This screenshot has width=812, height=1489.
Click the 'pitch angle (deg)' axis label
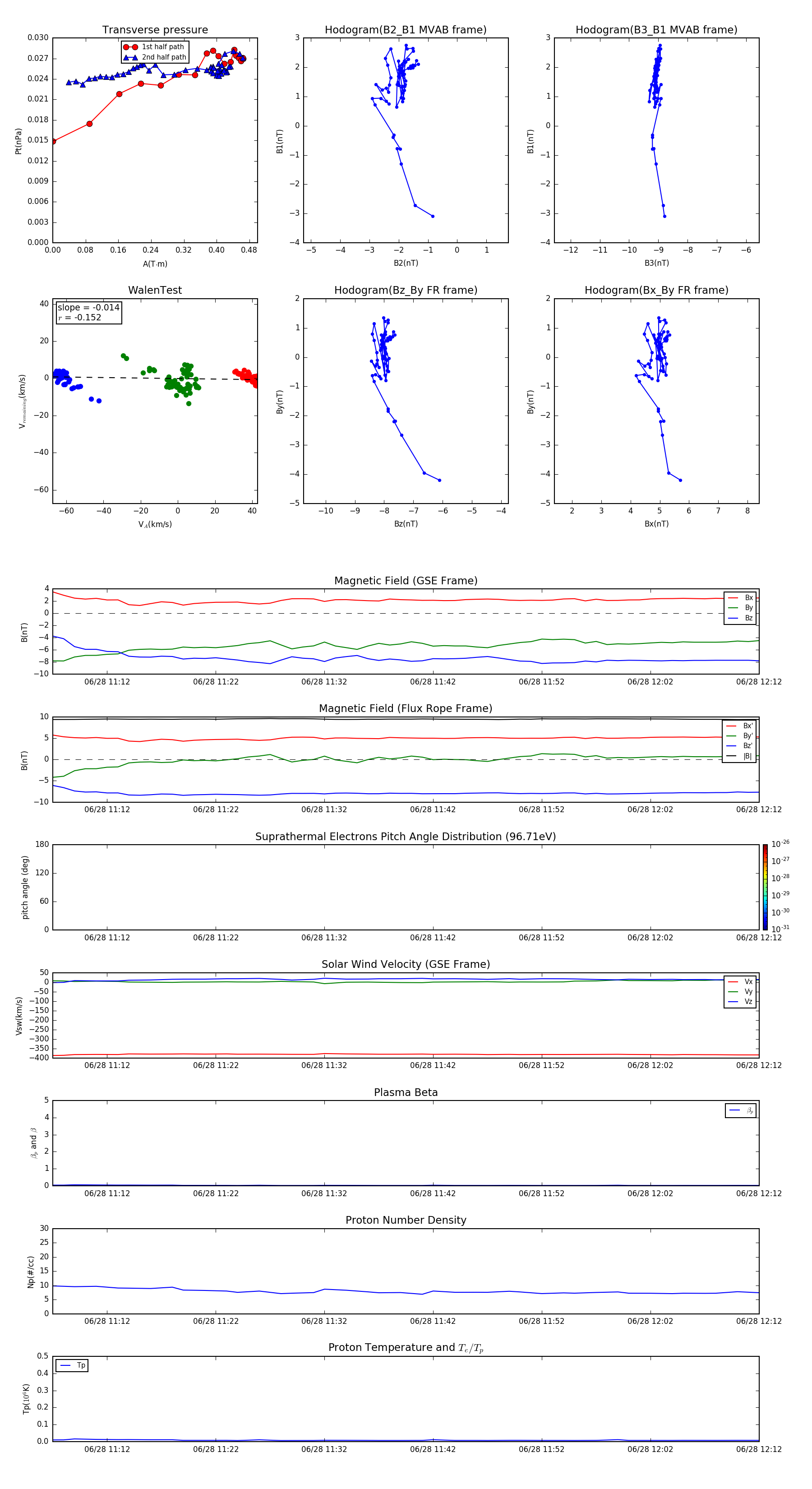click(25, 887)
